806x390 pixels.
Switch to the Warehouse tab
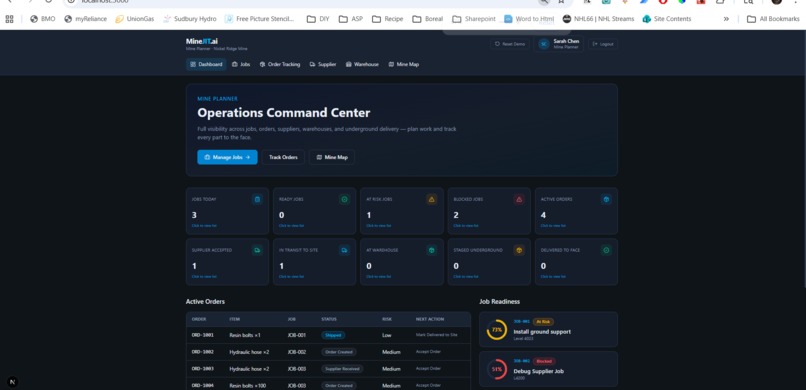[362, 64]
